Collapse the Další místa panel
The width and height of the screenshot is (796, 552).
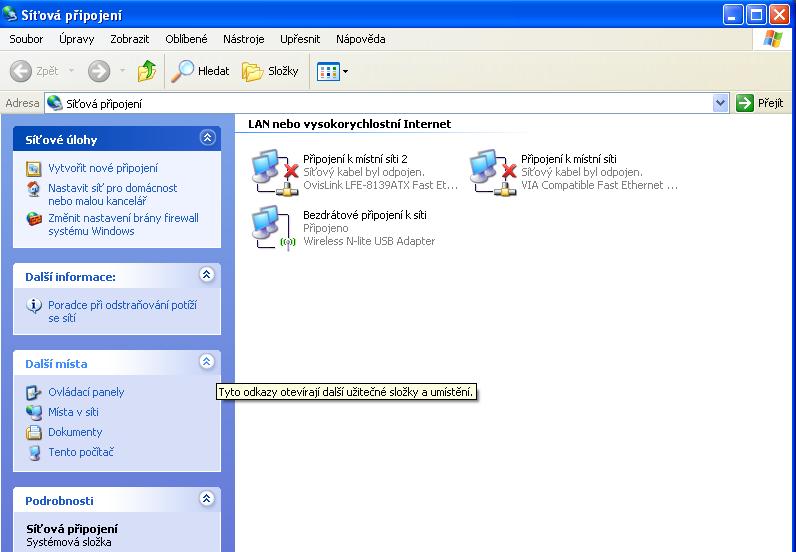[207, 362]
